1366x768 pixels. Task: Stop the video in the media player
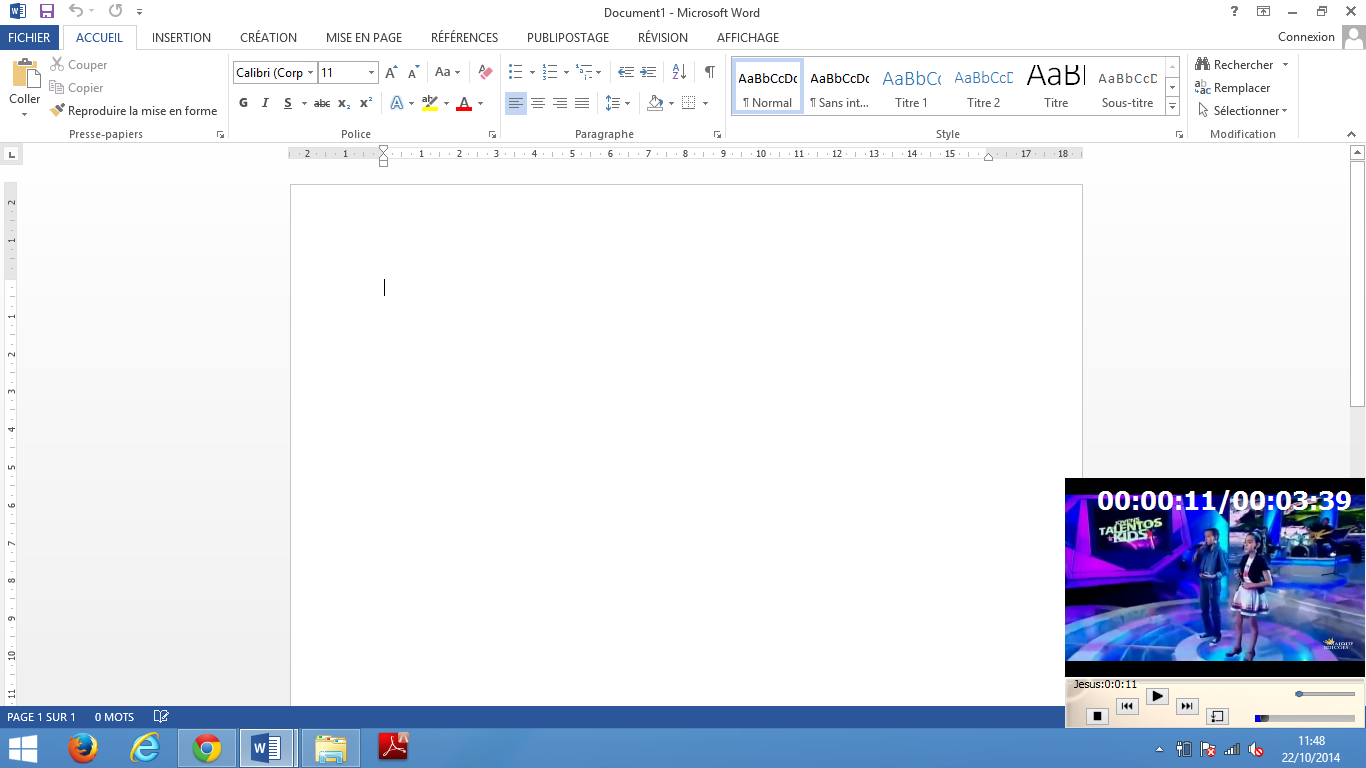point(1097,716)
